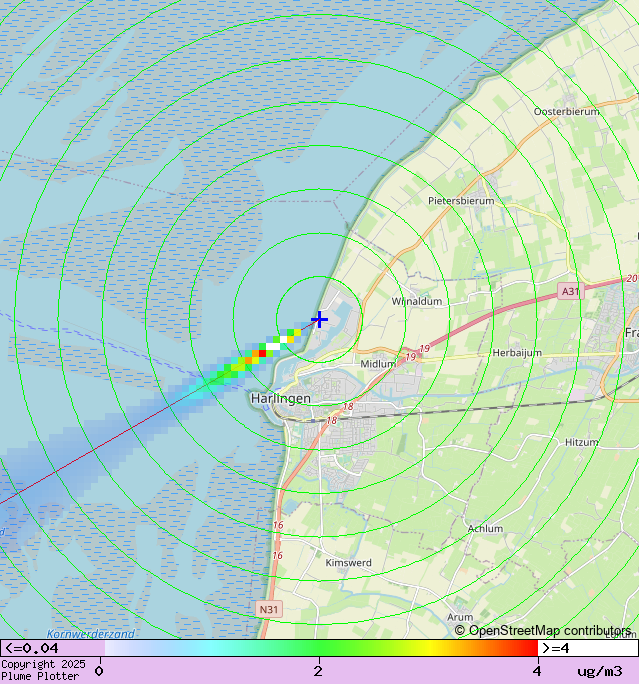Click the Achlum village label
This screenshot has width=639, height=684.
click(485, 529)
